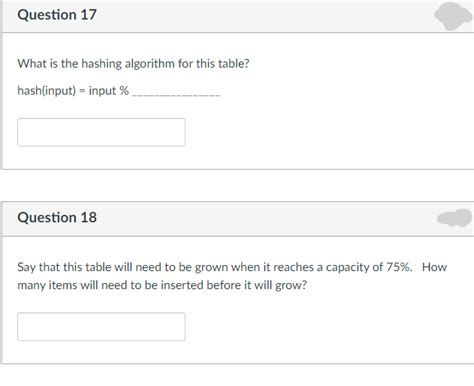Viewport: 474px width, 386px height.
Task: Click the Question 18 header bar background
Action: pyautogui.click(x=237, y=219)
